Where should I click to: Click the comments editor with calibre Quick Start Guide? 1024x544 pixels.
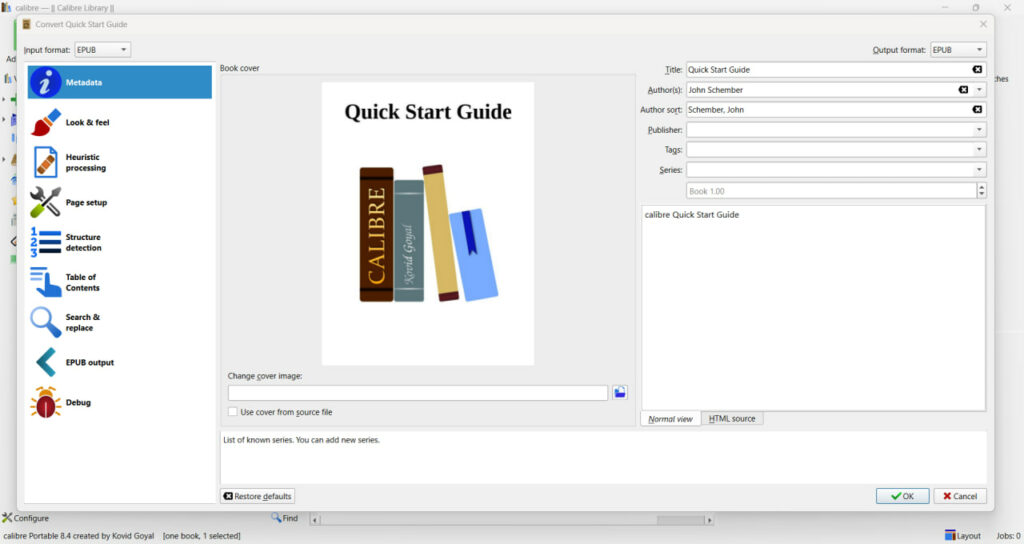[814, 308]
